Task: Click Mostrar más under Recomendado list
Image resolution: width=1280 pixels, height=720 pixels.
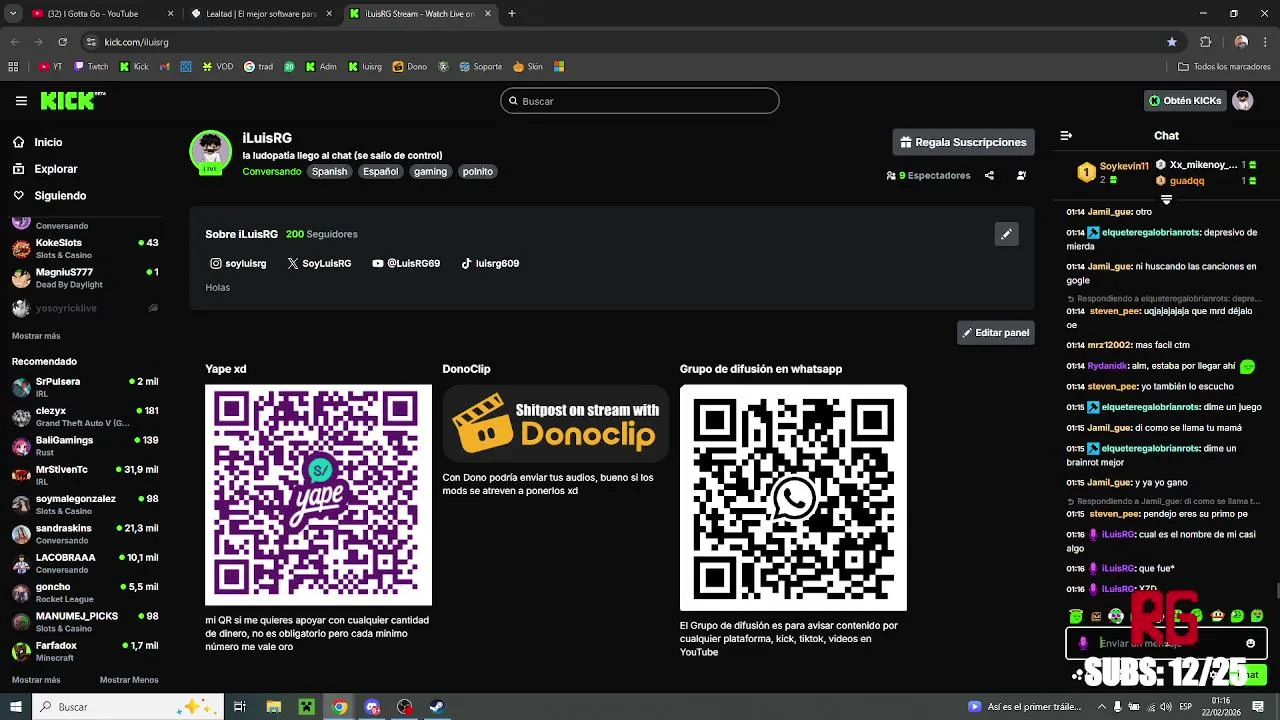Action: pyautogui.click(x=36, y=680)
